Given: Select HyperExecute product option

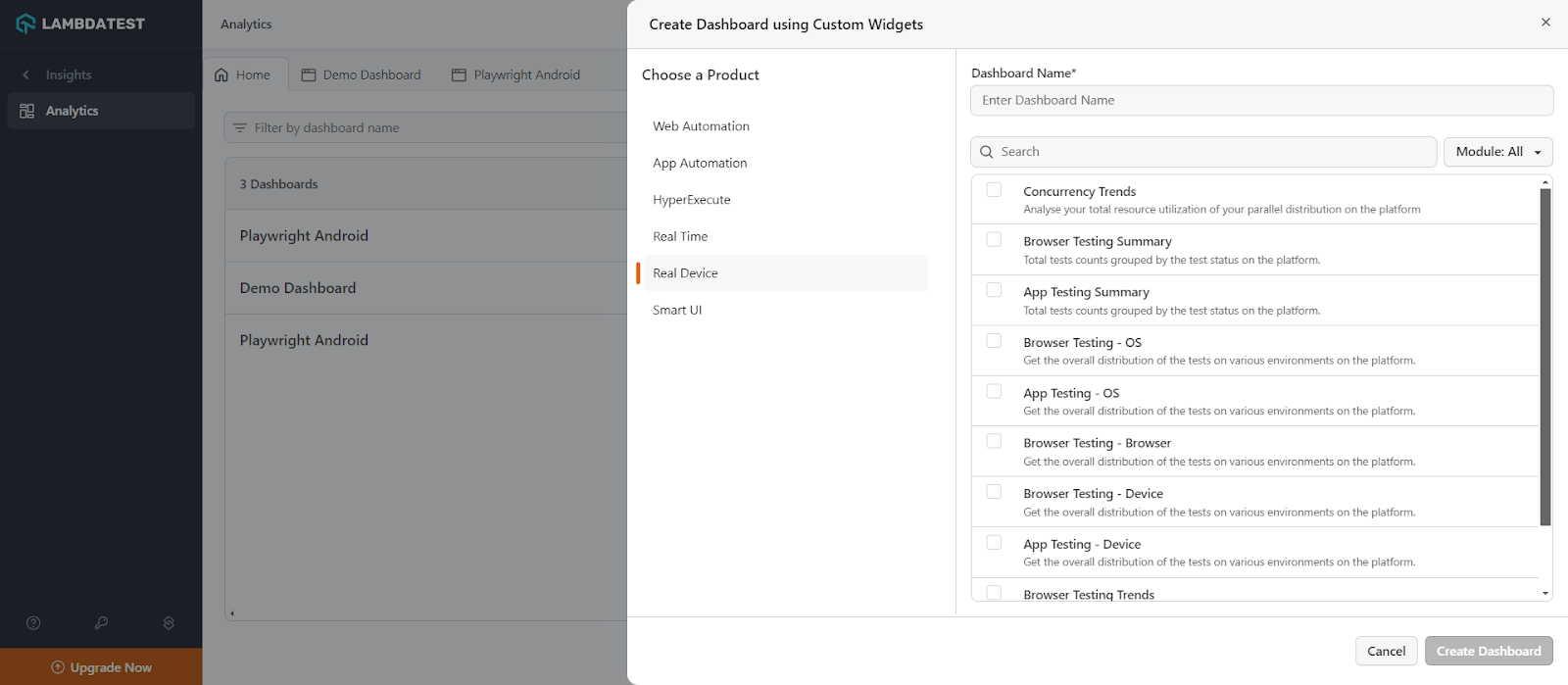Looking at the screenshot, I should [692, 200].
